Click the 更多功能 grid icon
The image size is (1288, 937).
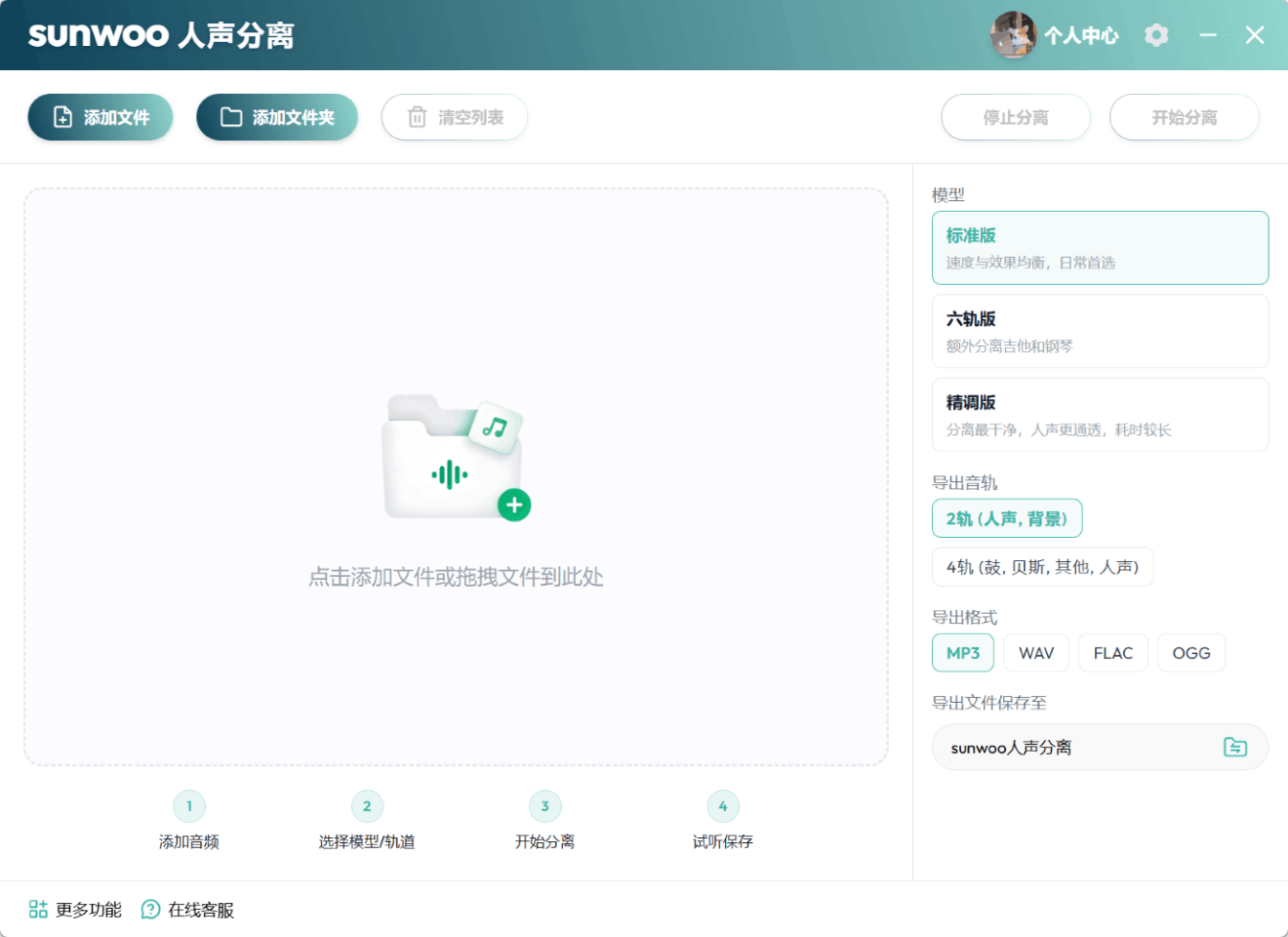(38, 910)
